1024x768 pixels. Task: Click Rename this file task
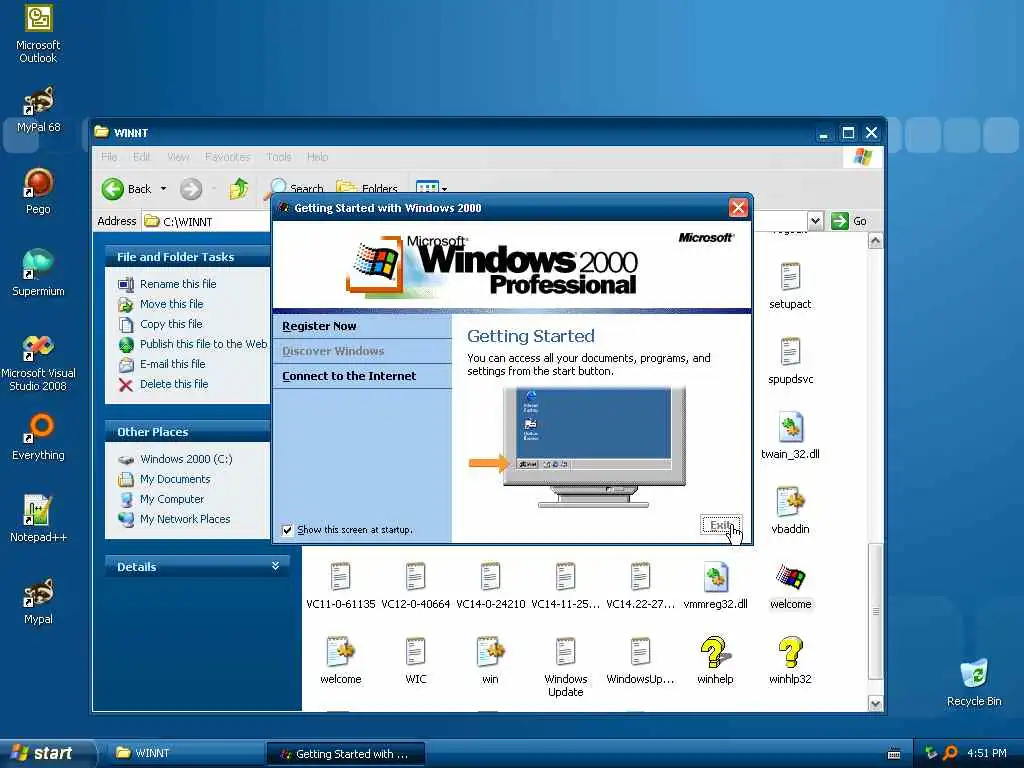coord(178,284)
